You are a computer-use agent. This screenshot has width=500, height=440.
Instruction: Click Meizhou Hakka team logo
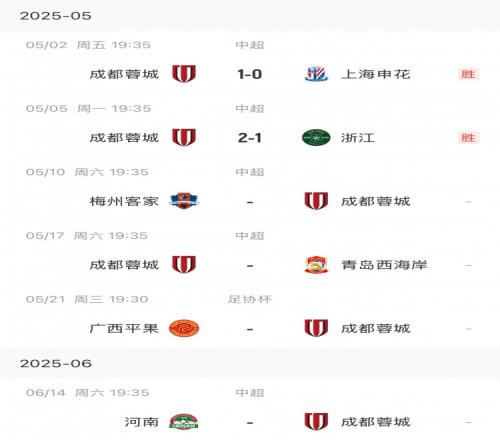point(184,201)
